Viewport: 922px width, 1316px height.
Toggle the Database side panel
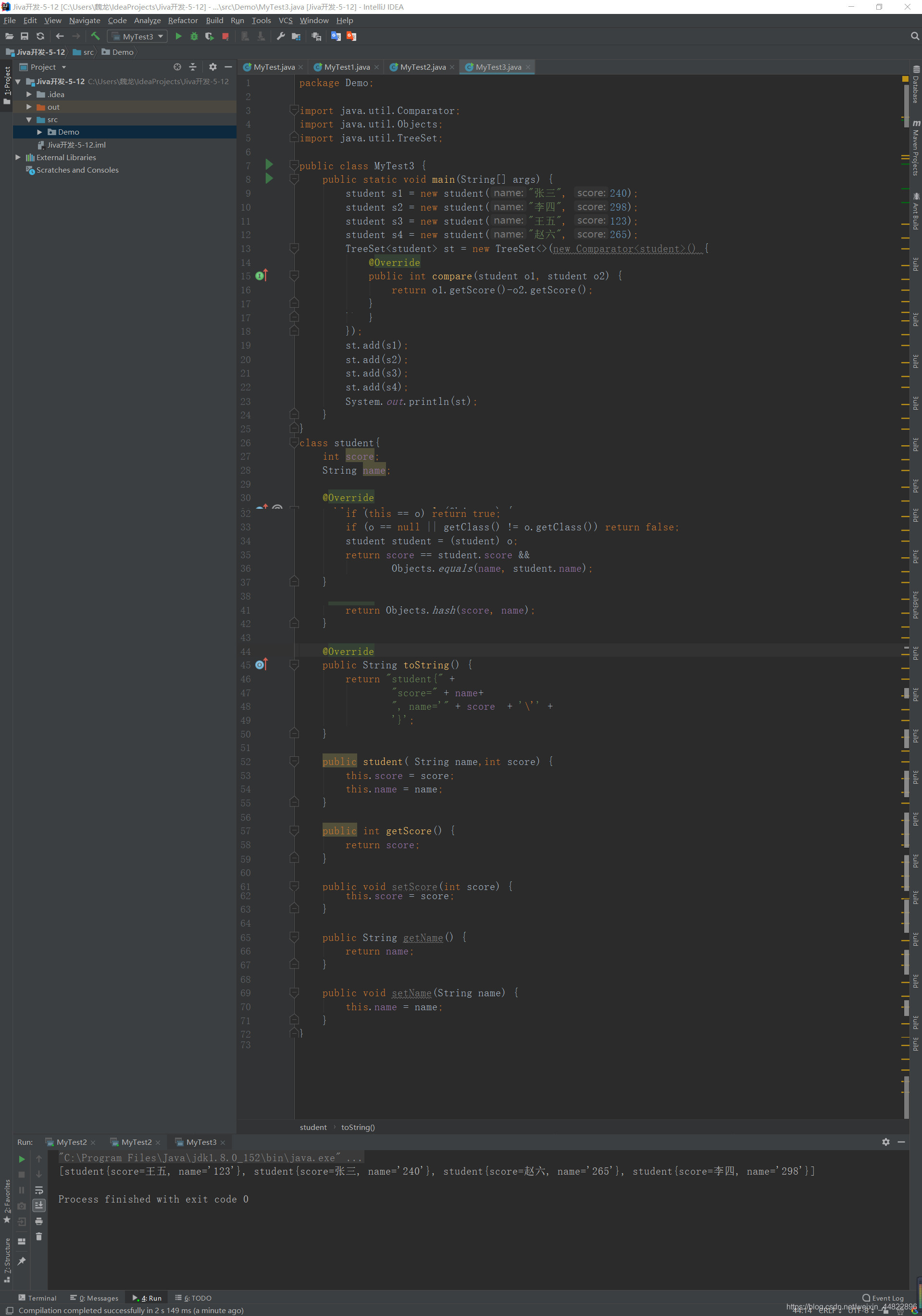point(916,85)
